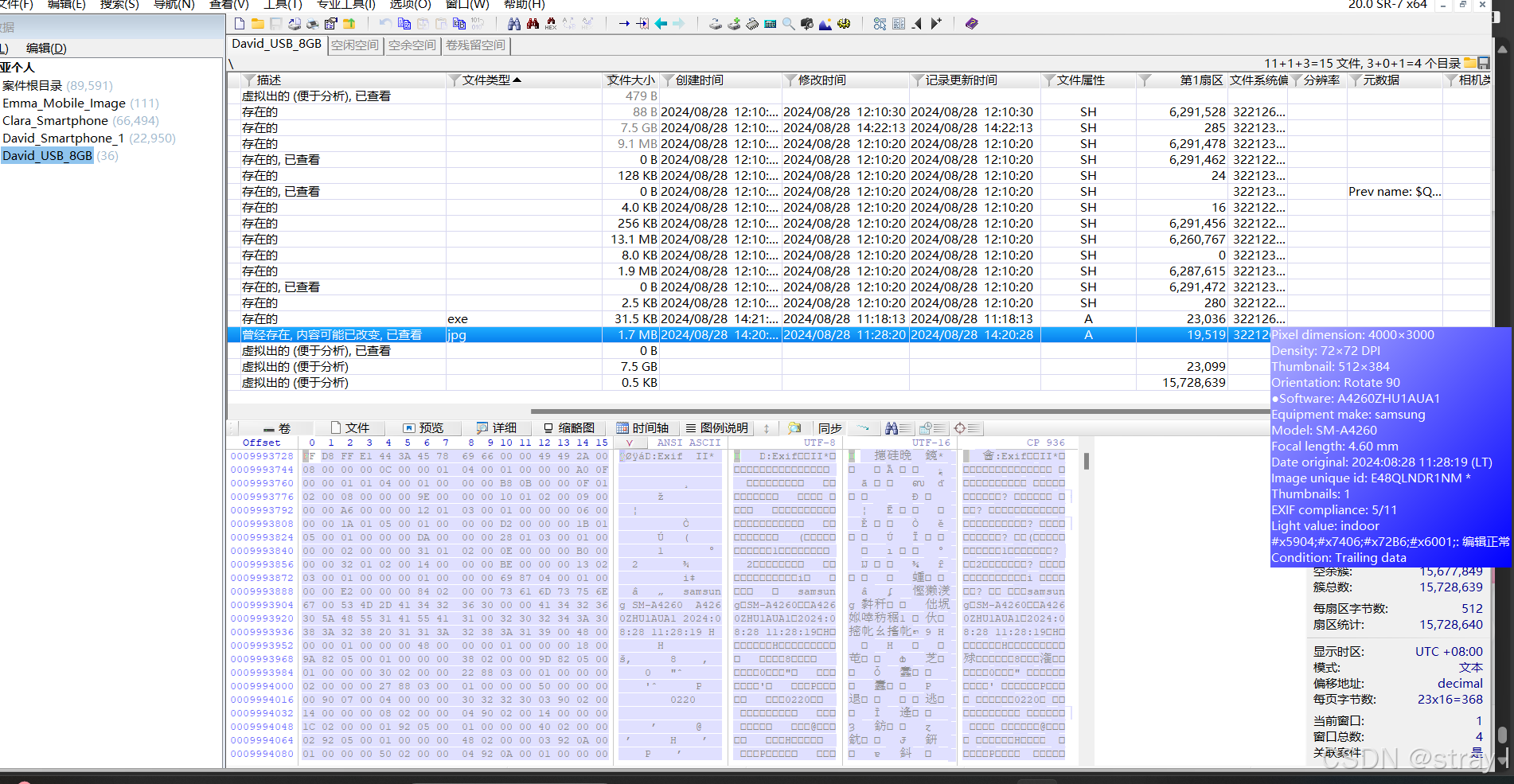Screen dimensions: 1514x784
Task: Sort by 文件大小 column header
Action: click(x=631, y=80)
